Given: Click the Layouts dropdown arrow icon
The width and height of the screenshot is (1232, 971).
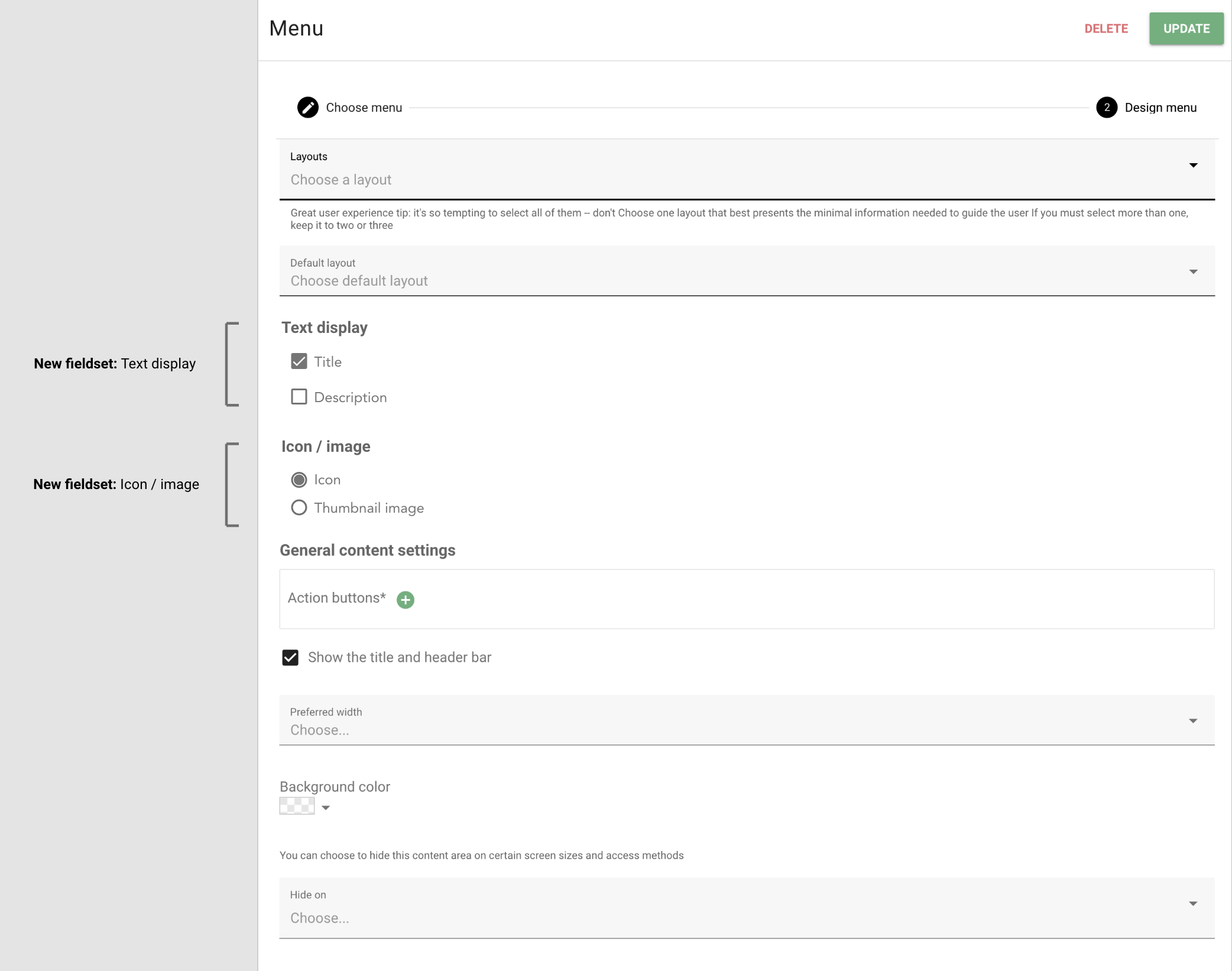Looking at the screenshot, I should [x=1193, y=165].
